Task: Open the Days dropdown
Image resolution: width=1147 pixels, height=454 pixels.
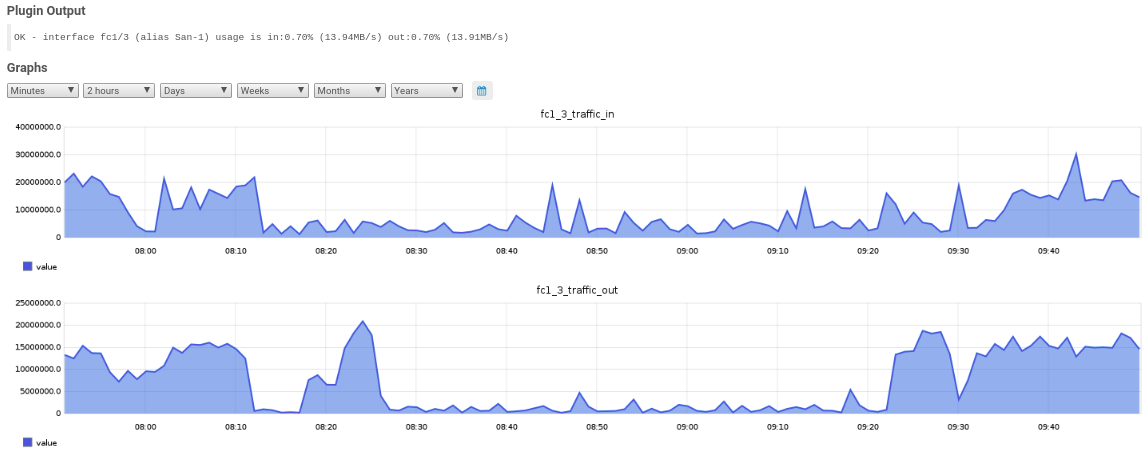Action: point(196,90)
